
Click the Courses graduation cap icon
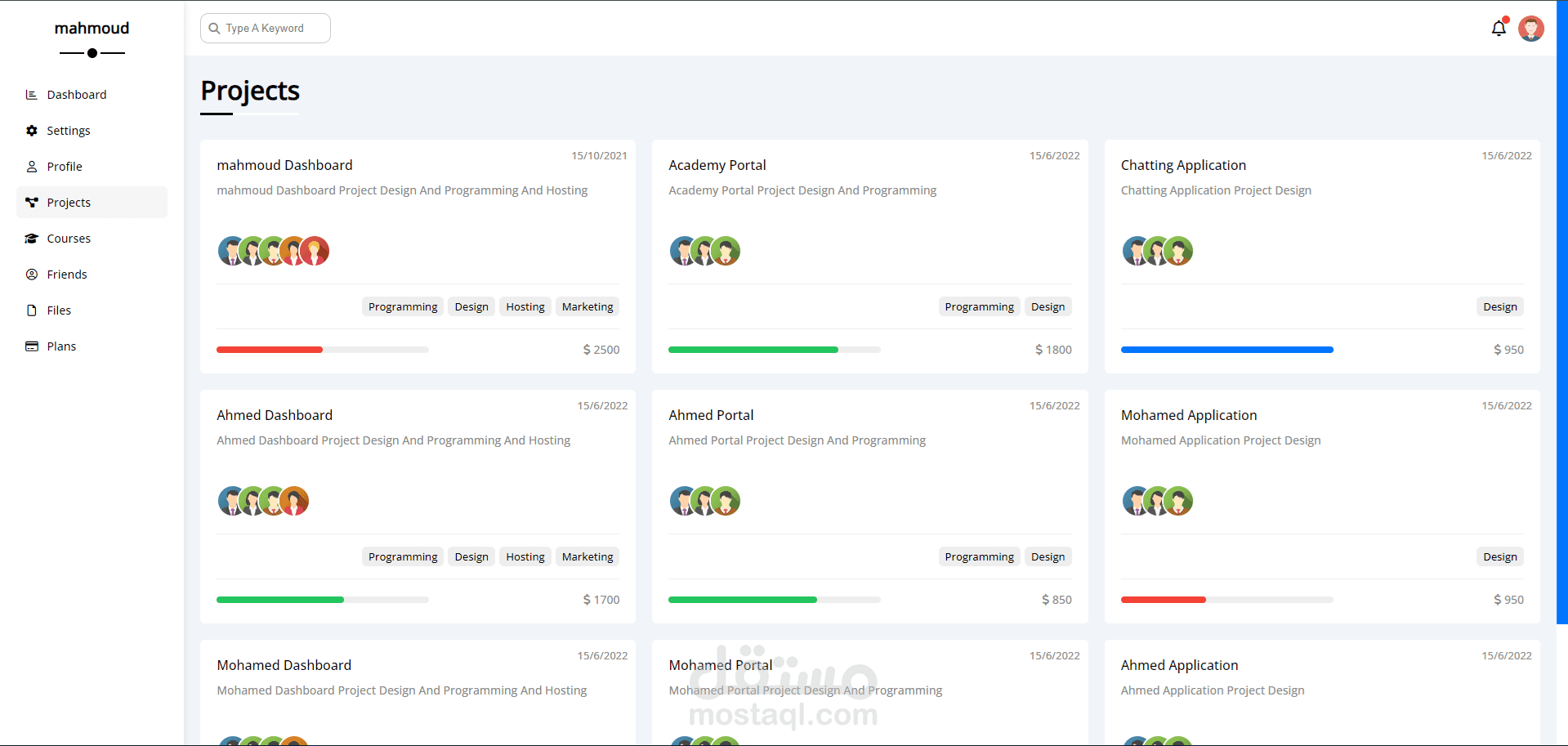coord(32,239)
